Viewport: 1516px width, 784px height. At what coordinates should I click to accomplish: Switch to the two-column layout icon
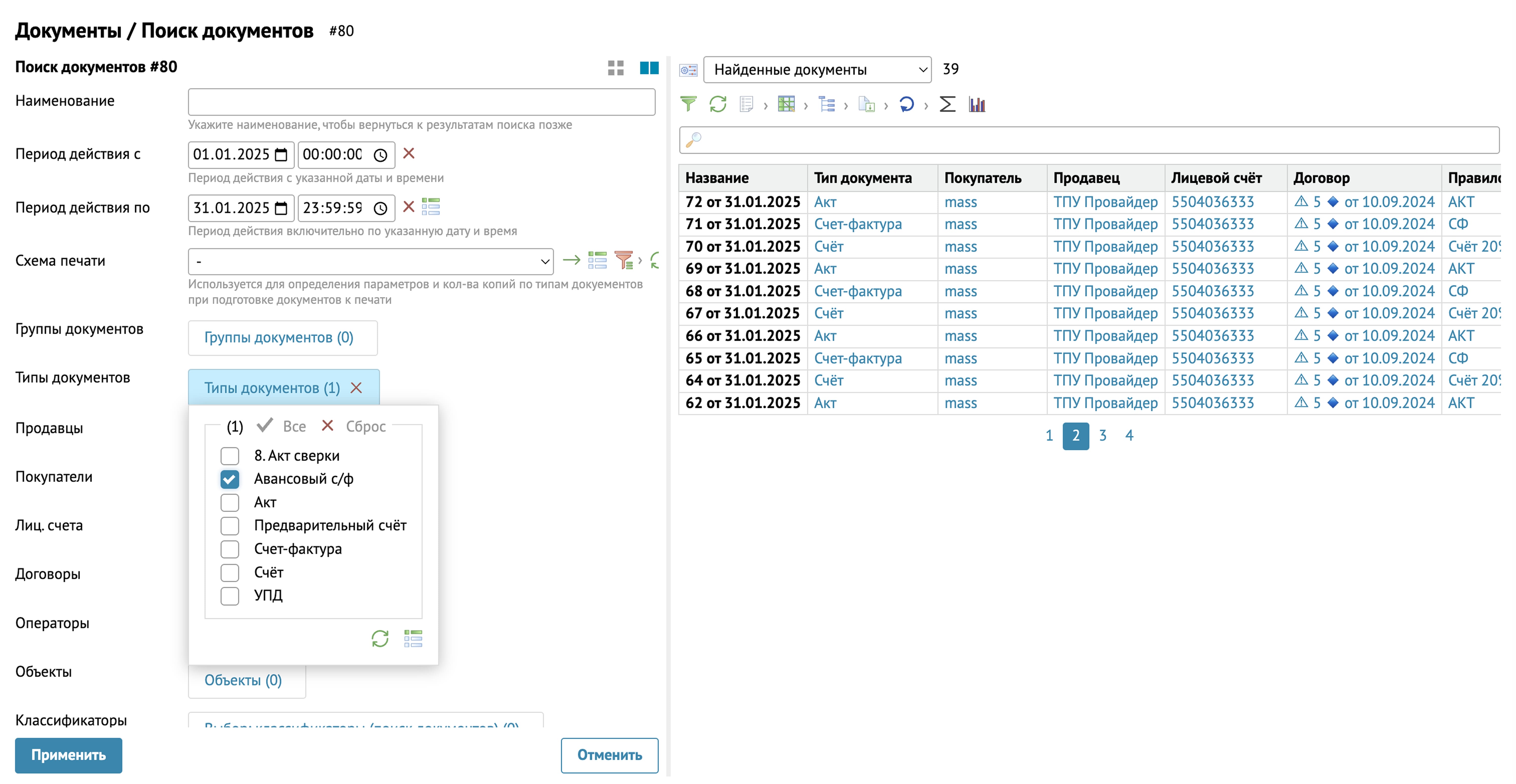[x=649, y=68]
